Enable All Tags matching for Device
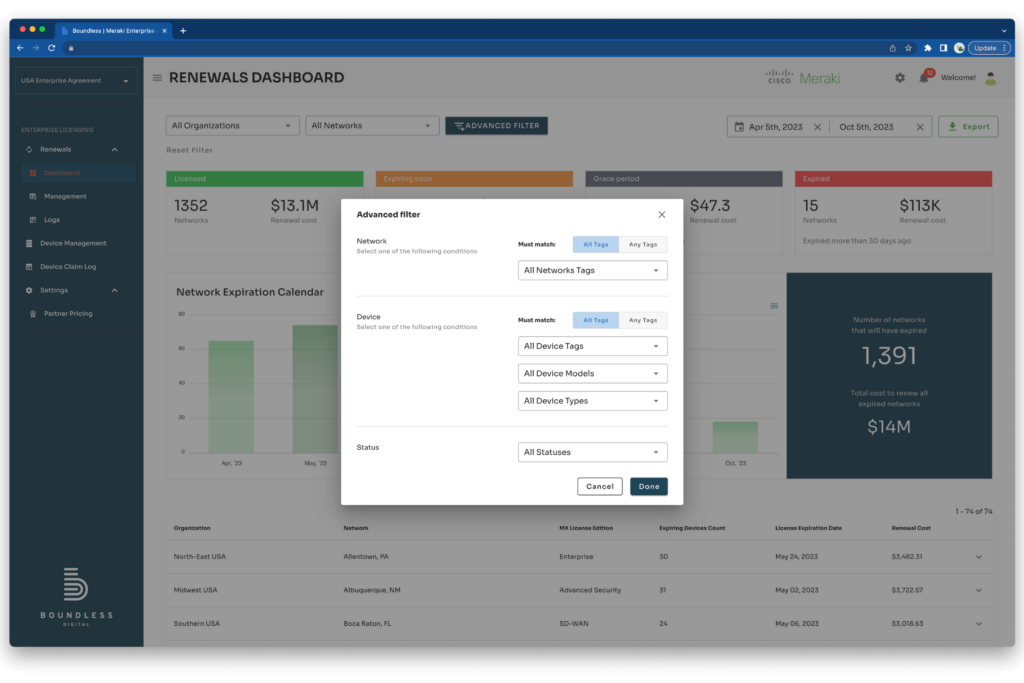This screenshot has width=1024, height=683. point(595,320)
